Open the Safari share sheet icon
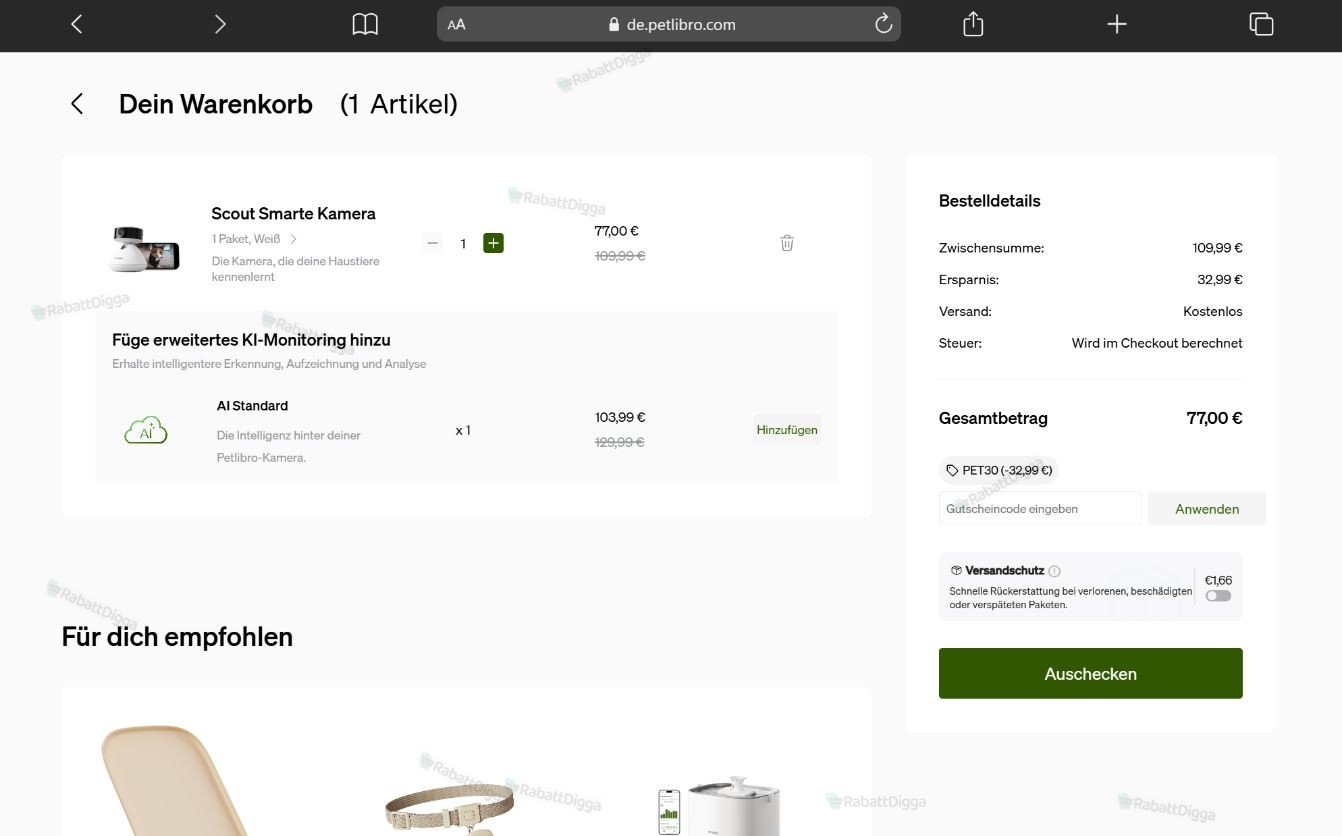1342x836 pixels. pos(973,24)
